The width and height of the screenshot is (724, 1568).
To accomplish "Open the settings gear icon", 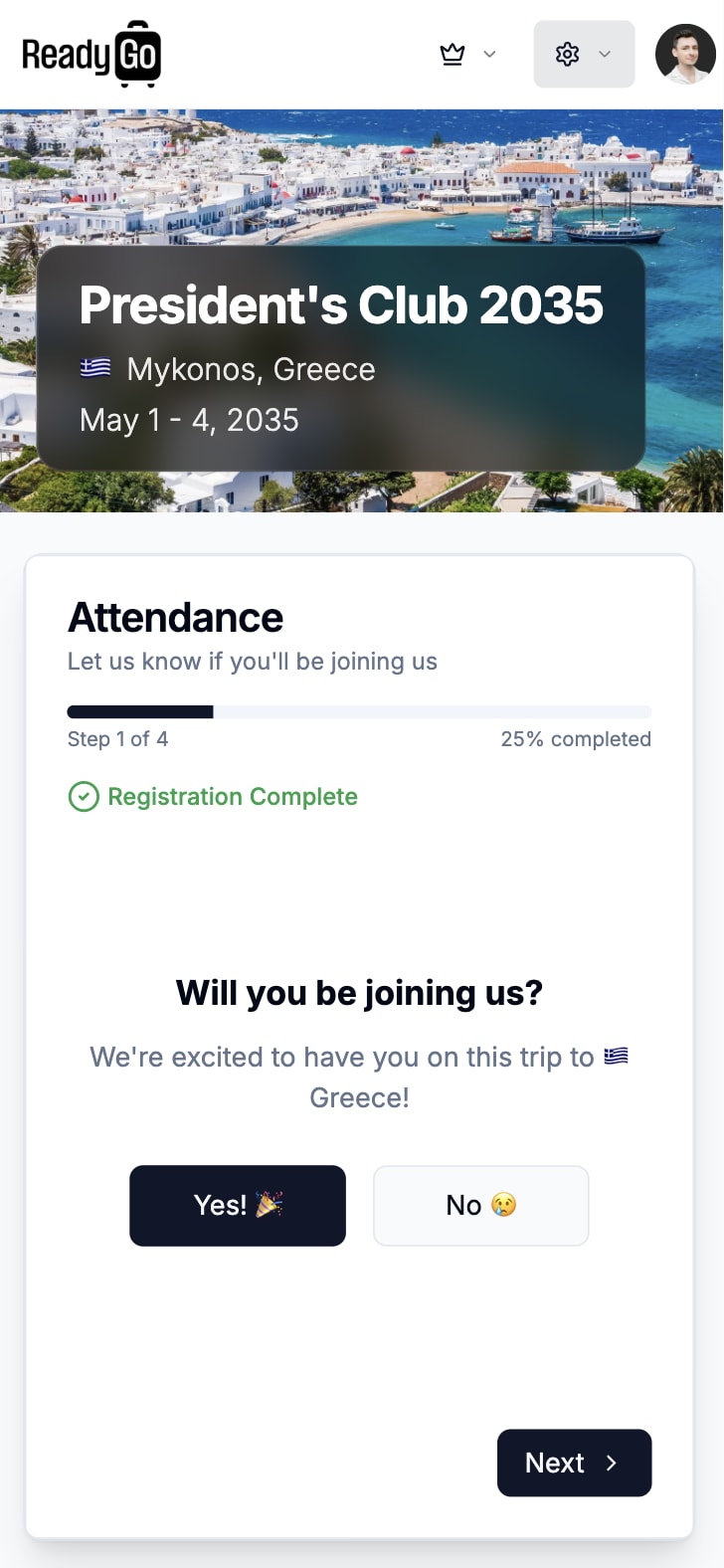I will (x=567, y=54).
